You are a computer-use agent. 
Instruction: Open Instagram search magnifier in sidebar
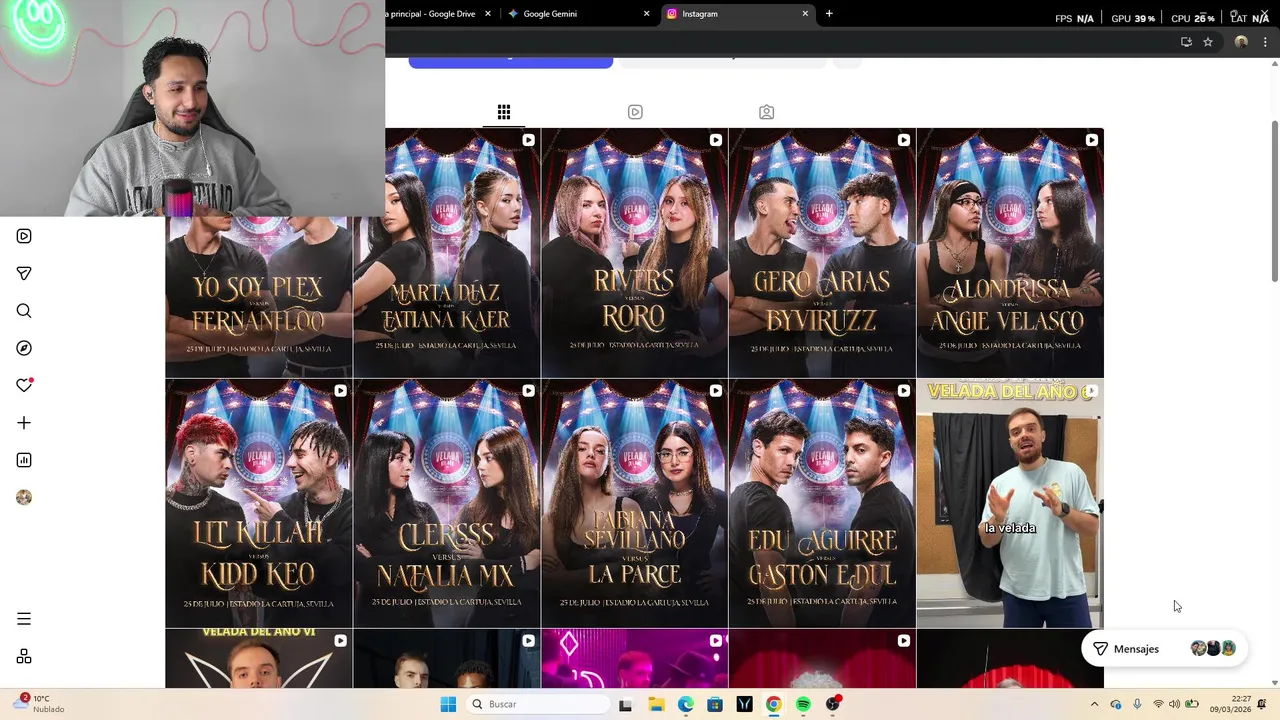(x=24, y=311)
